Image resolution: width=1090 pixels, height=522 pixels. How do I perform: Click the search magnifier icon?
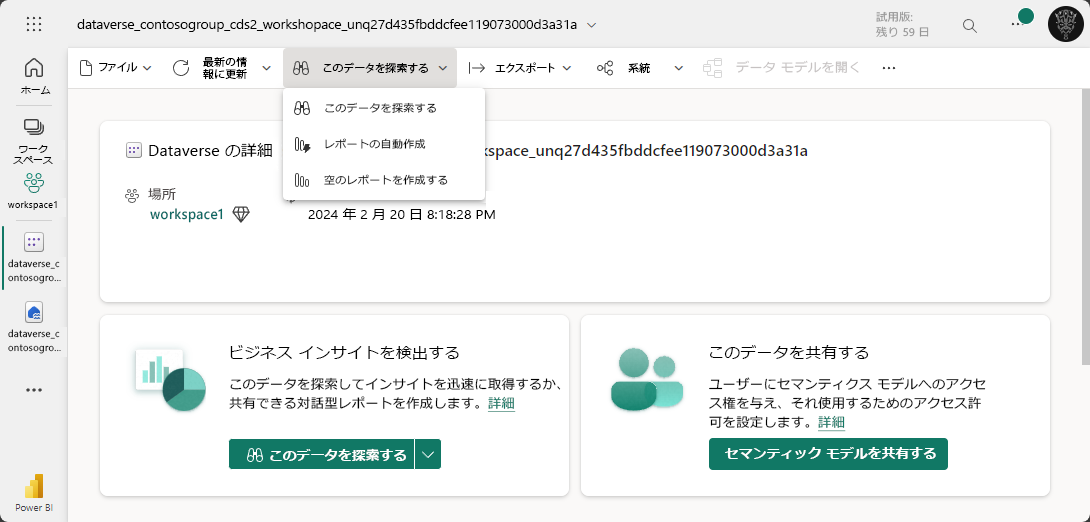pyautogui.click(x=970, y=26)
